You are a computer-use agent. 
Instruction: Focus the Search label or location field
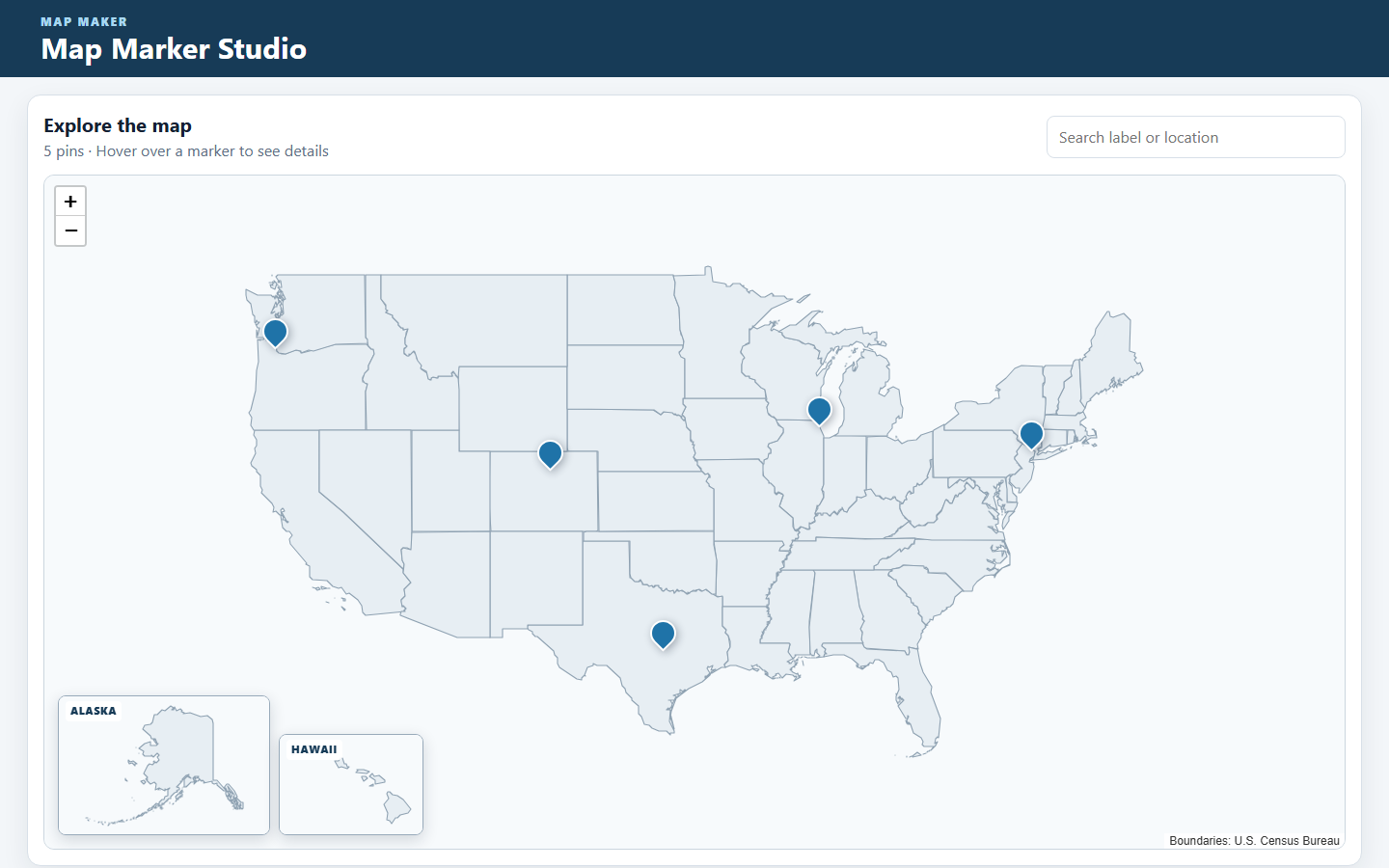coord(1195,137)
